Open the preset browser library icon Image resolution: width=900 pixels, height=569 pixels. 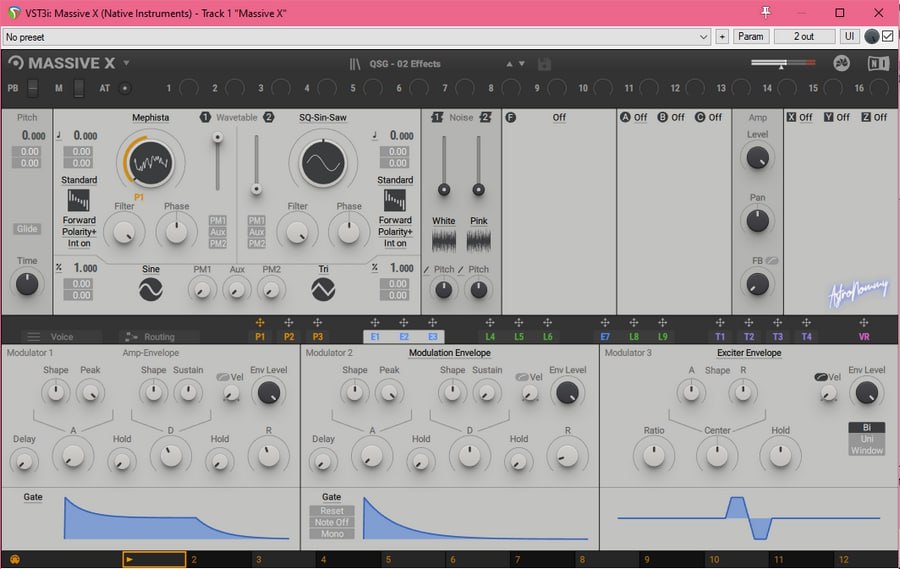click(x=354, y=64)
